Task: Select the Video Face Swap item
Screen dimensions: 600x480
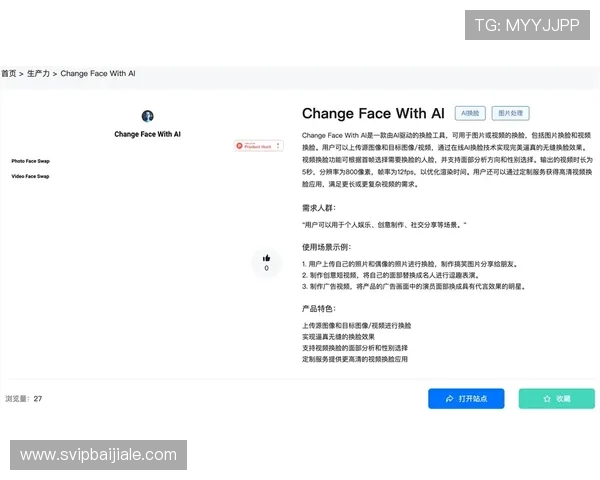Action: coord(30,176)
